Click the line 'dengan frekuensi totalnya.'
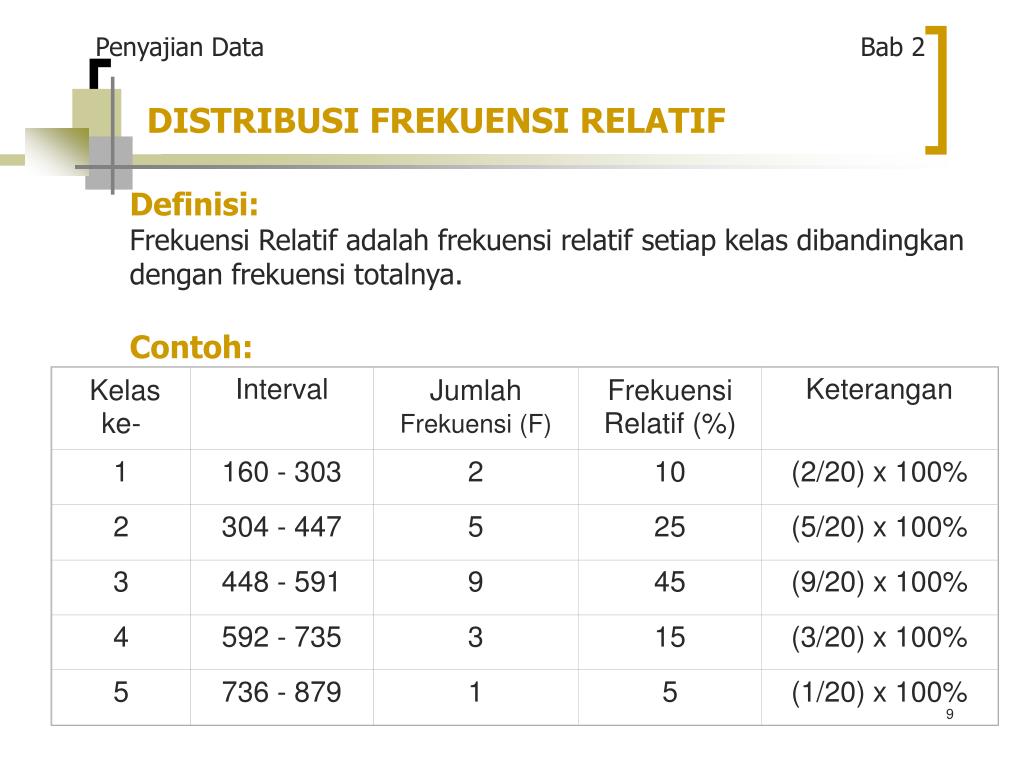The image size is (1024, 768). pyautogui.click(x=296, y=274)
